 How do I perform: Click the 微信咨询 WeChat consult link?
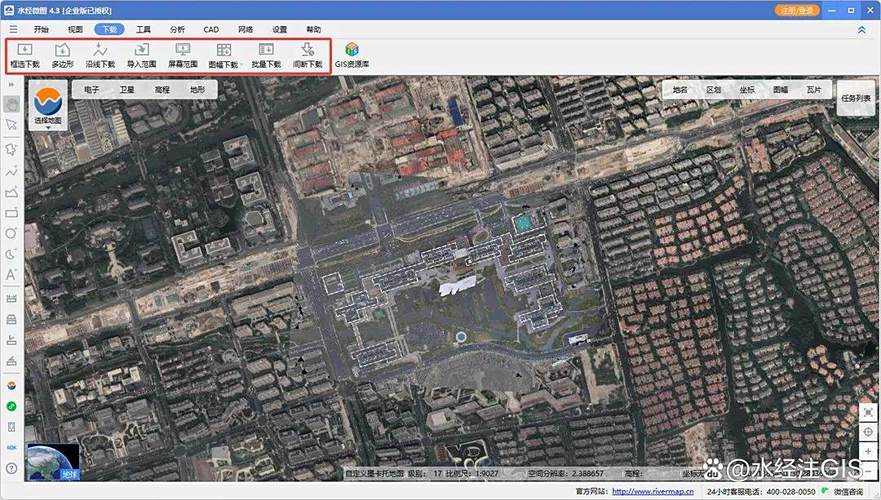click(x=843, y=492)
